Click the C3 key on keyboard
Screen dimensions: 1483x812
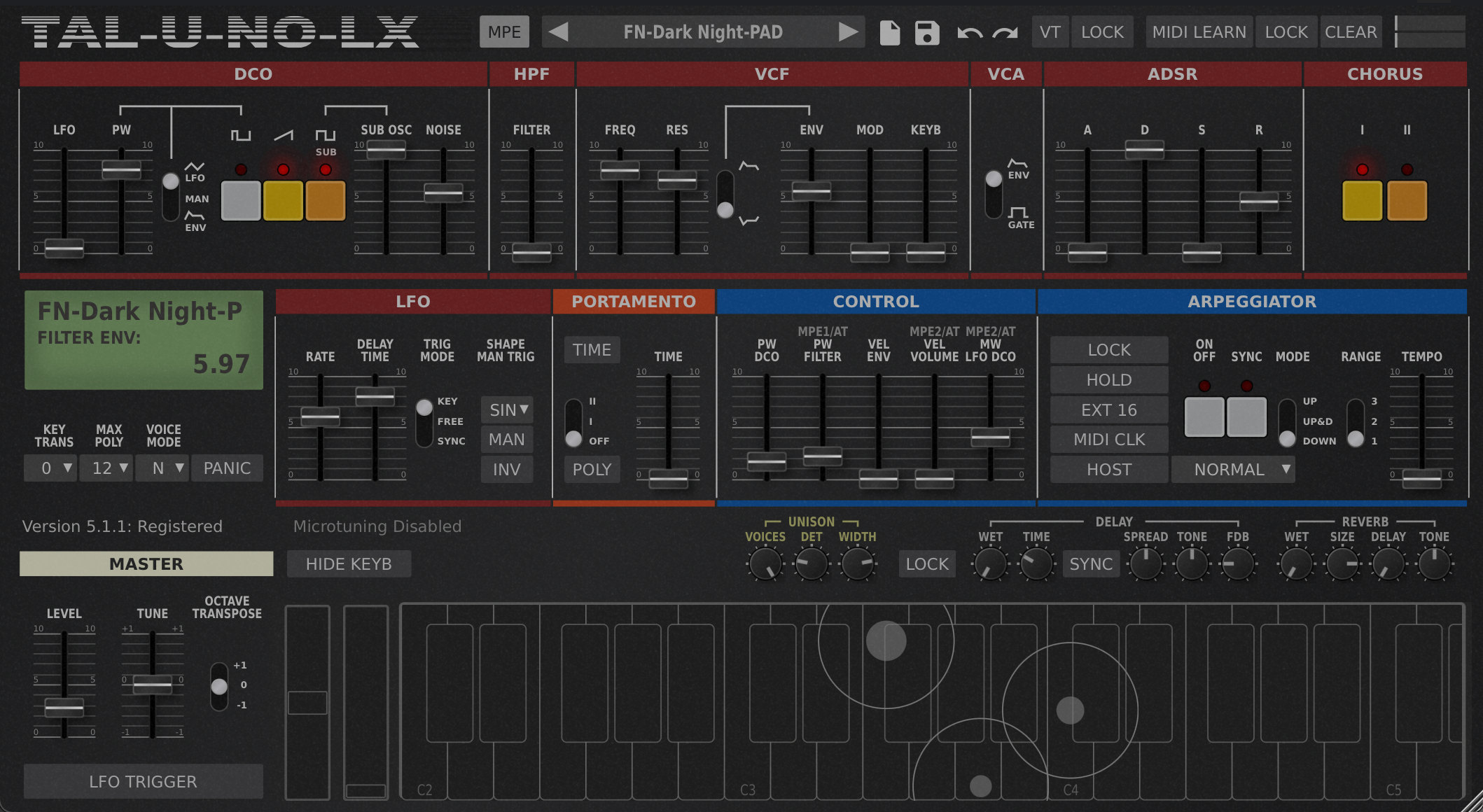[746, 770]
